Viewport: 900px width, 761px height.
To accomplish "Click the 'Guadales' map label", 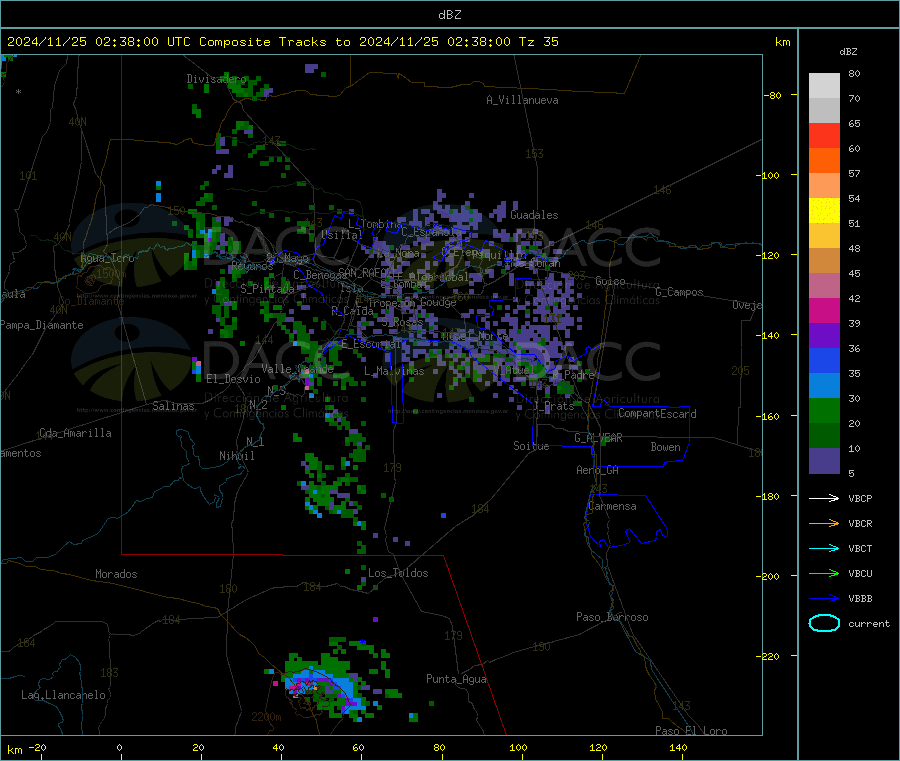I will point(534,215).
